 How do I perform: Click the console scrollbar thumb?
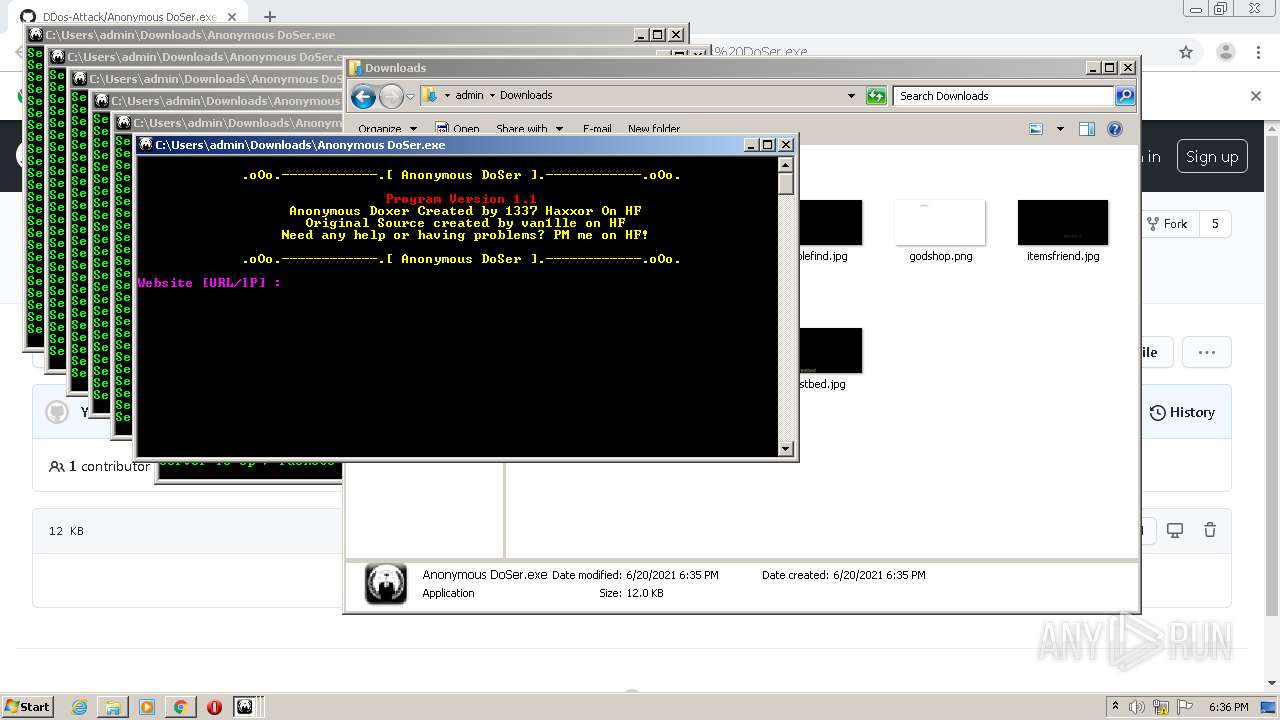coord(786,183)
